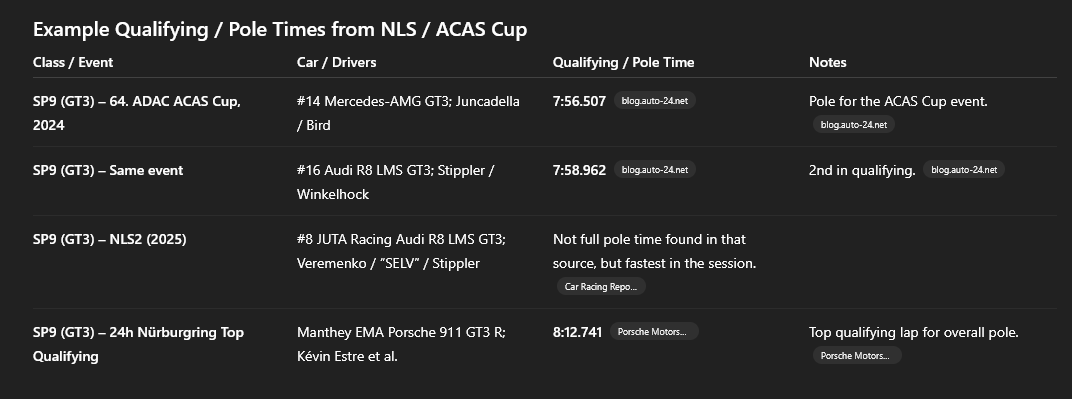
Task: Open blog.auto-24.net chip next to 2nd in qualifying
Action: 963,169
